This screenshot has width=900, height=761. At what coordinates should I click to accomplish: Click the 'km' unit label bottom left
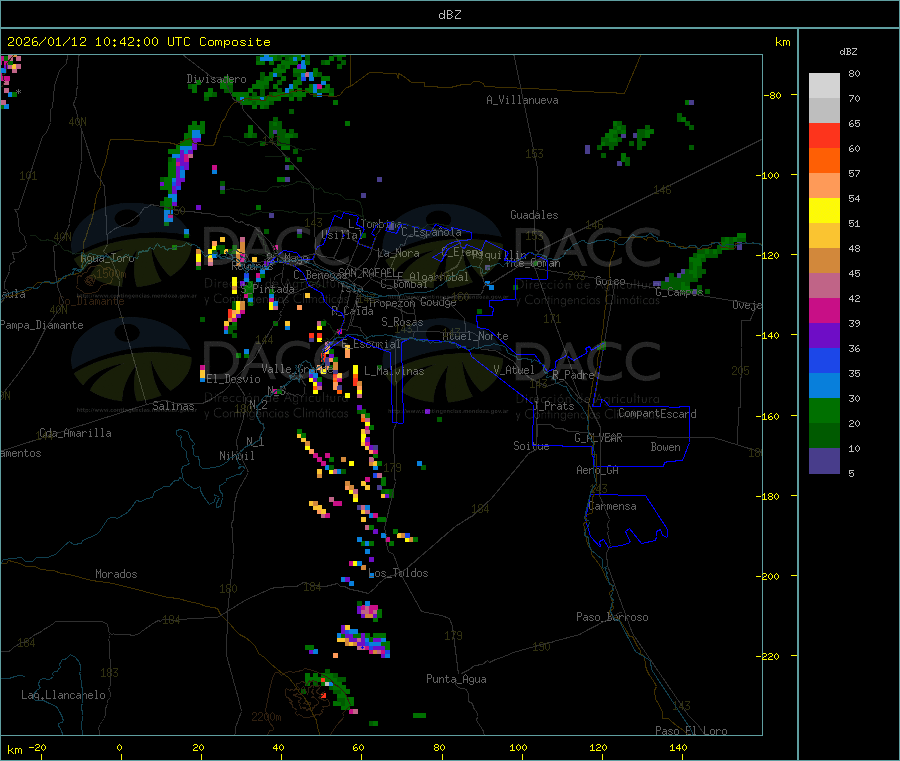[x=14, y=750]
